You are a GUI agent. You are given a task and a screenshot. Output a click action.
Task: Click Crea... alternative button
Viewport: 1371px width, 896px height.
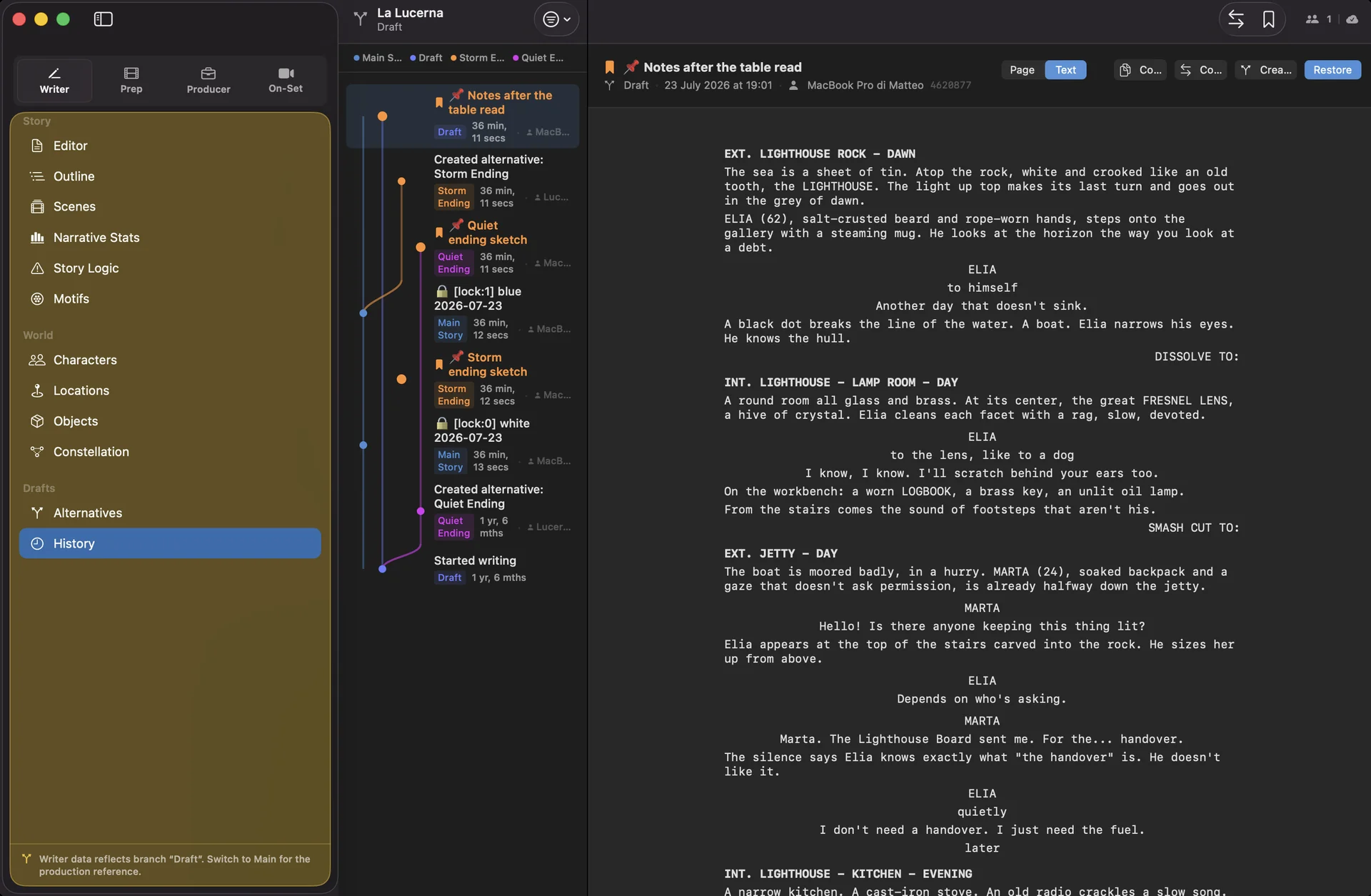(1266, 70)
